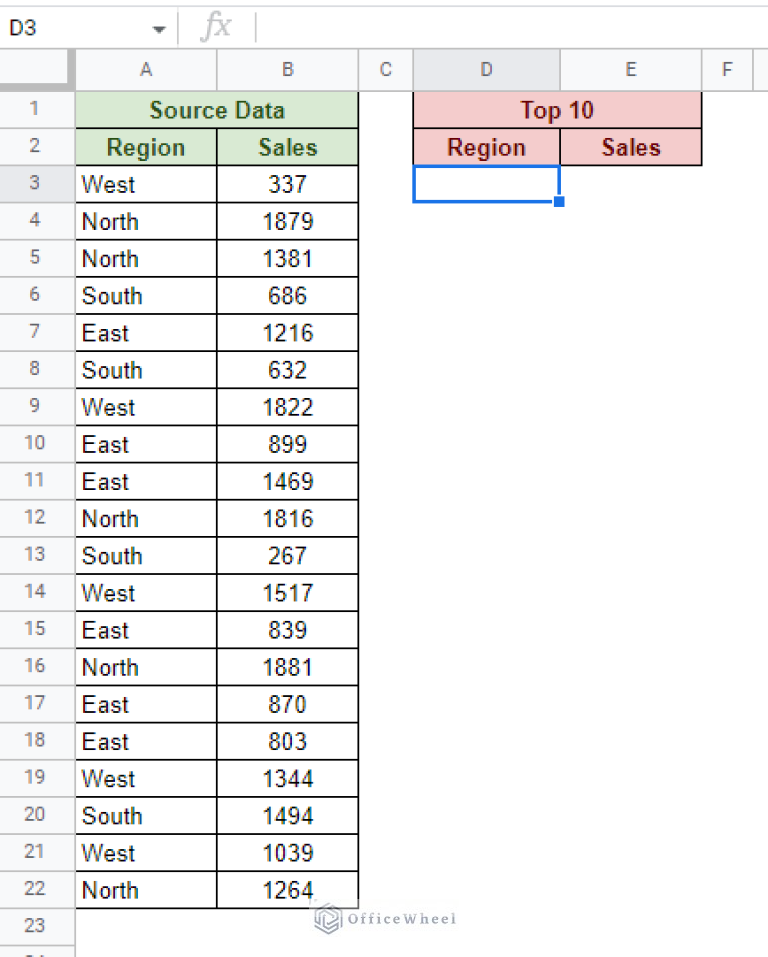Click the Select All corner box

coord(36,69)
